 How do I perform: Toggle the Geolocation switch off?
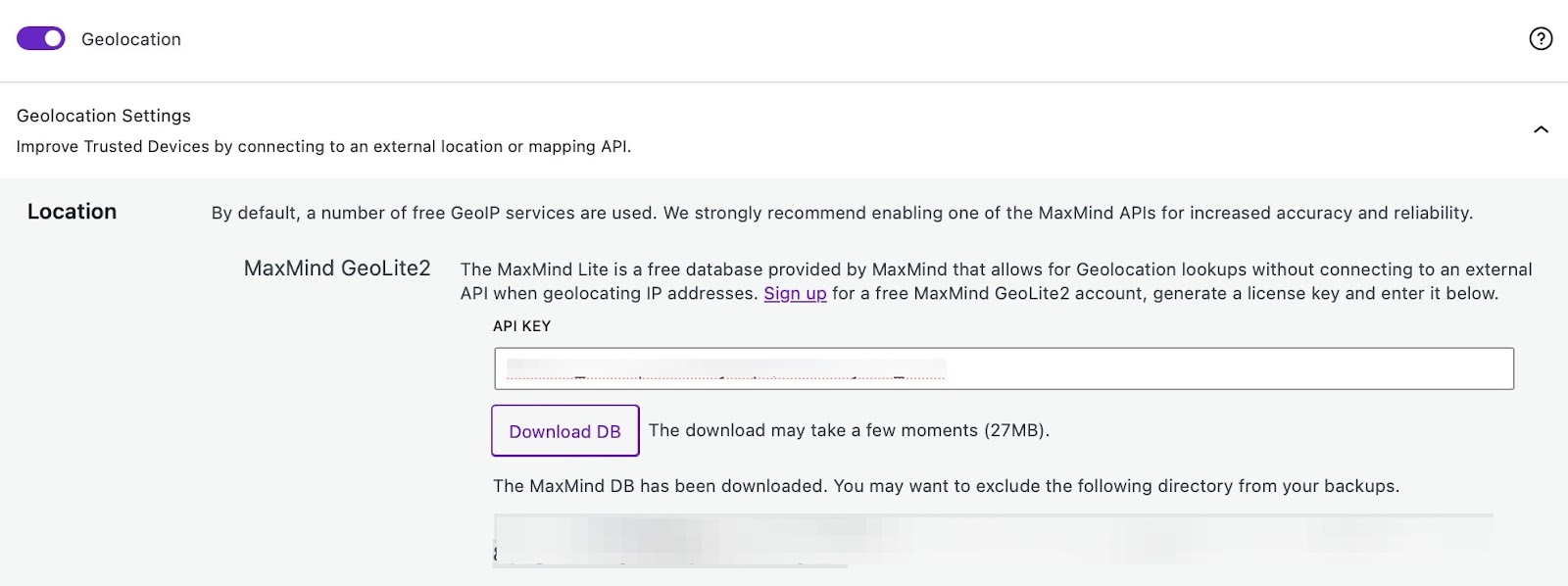(x=41, y=38)
